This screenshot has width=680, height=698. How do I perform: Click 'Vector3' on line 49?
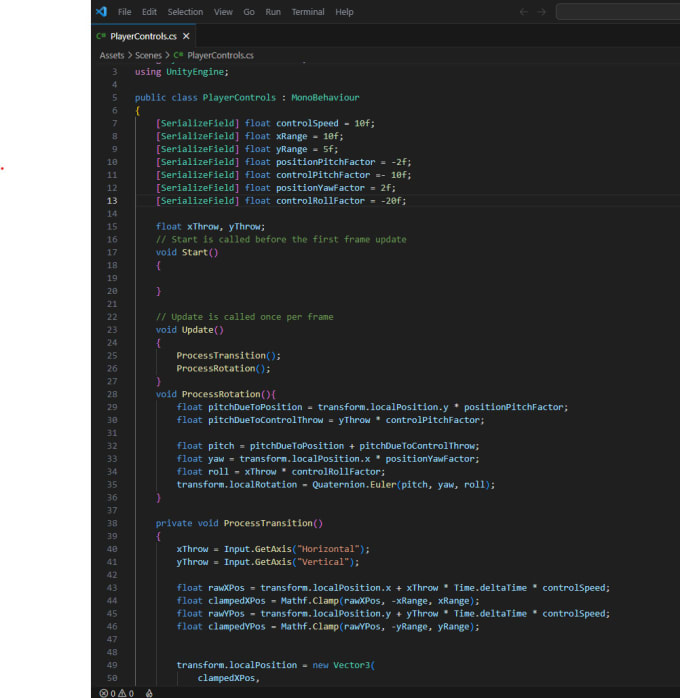click(352, 665)
